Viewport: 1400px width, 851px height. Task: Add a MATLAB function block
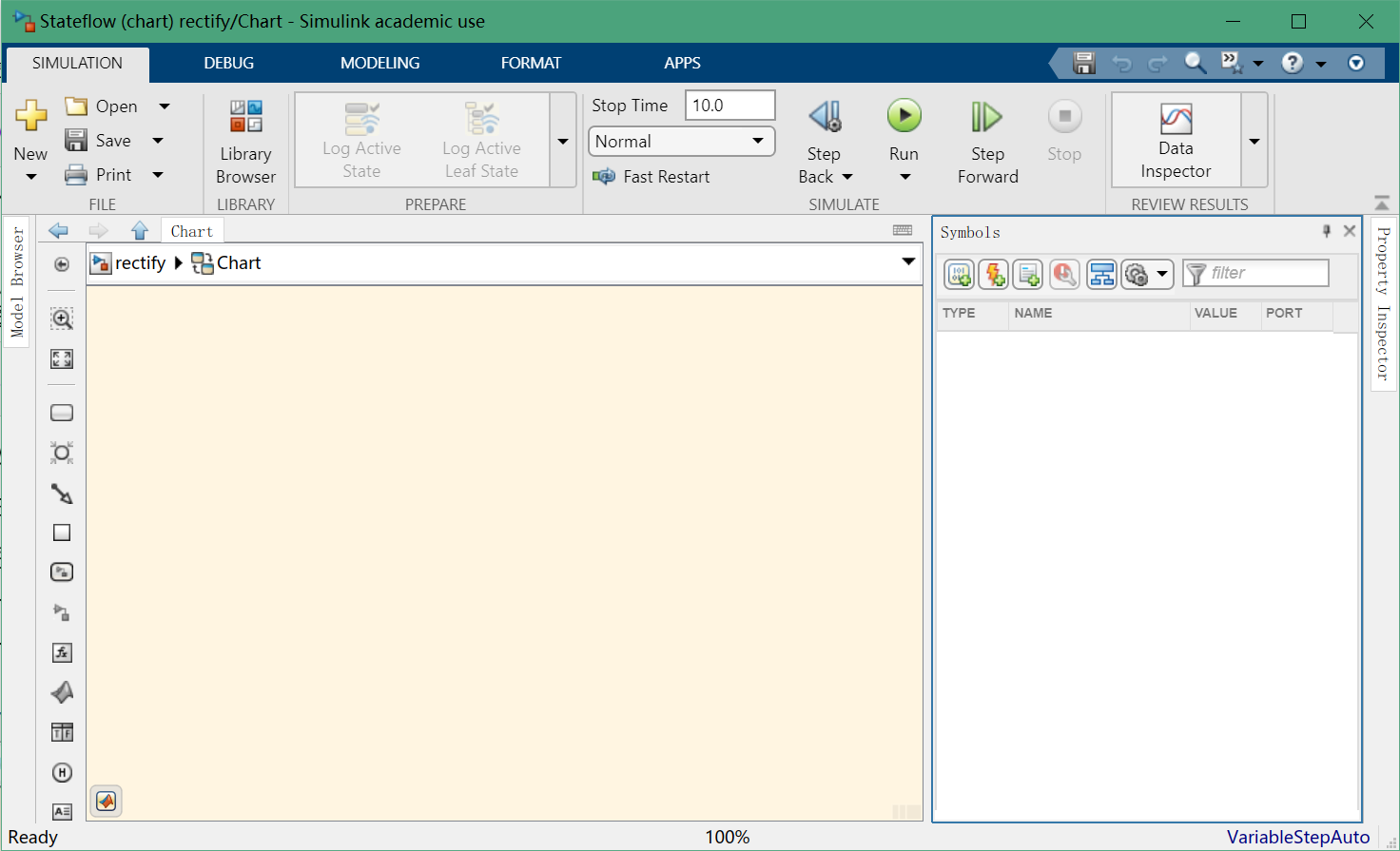tap(62, 692)
